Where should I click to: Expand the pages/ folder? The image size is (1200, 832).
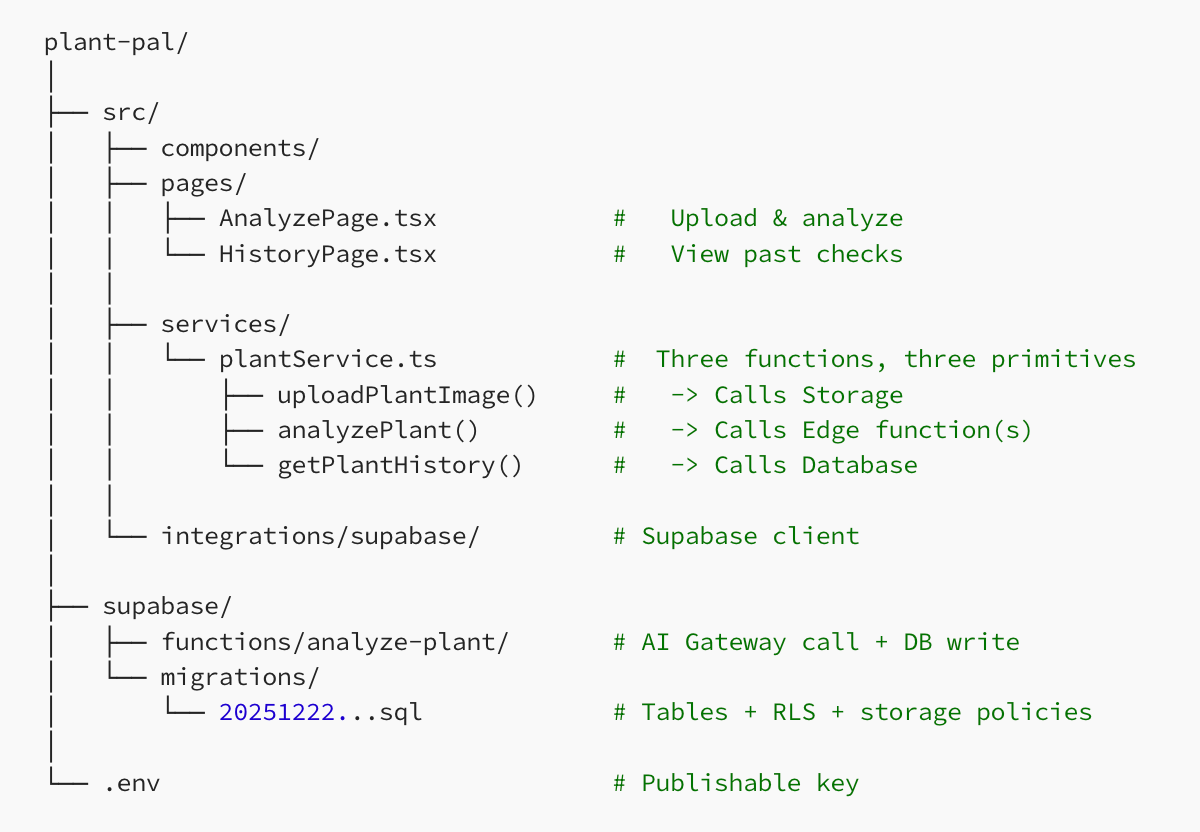203,183
